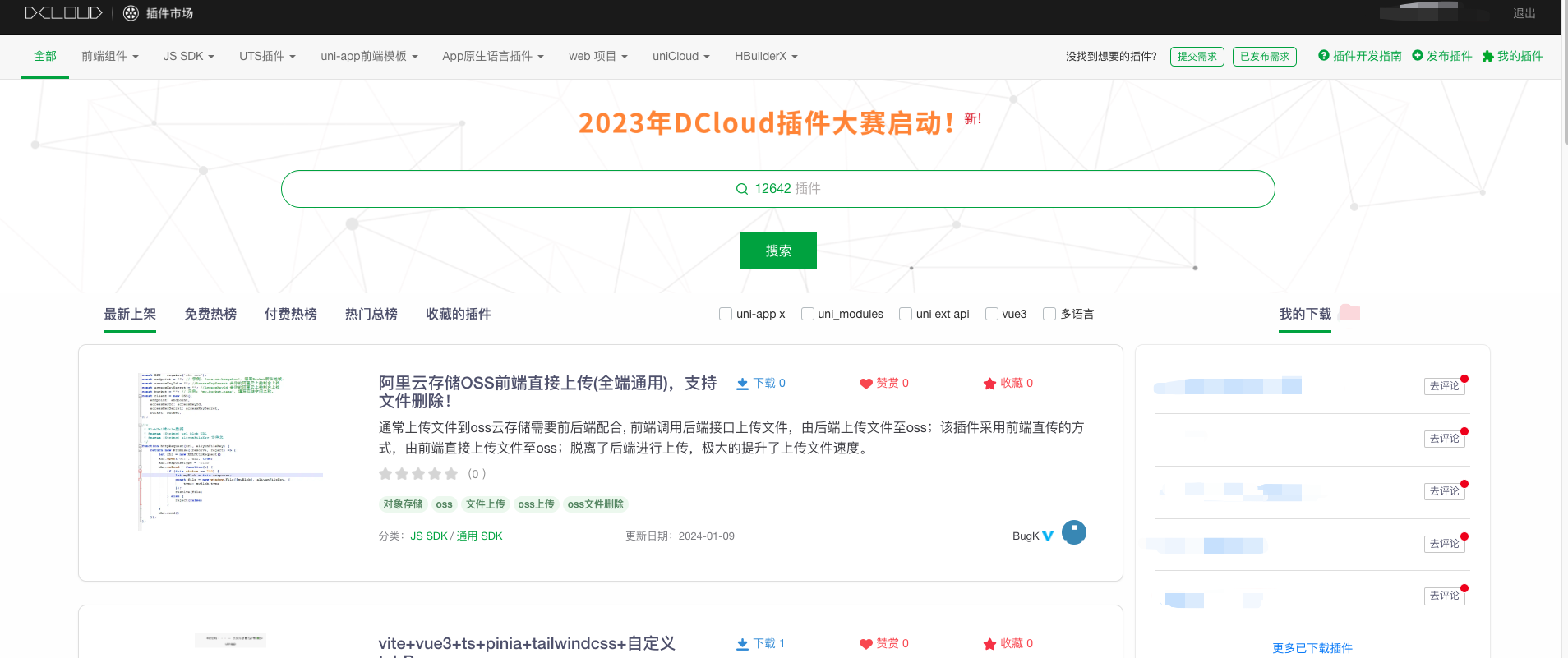
Task: Click the oss上传 tag
Action: [536, 504]
